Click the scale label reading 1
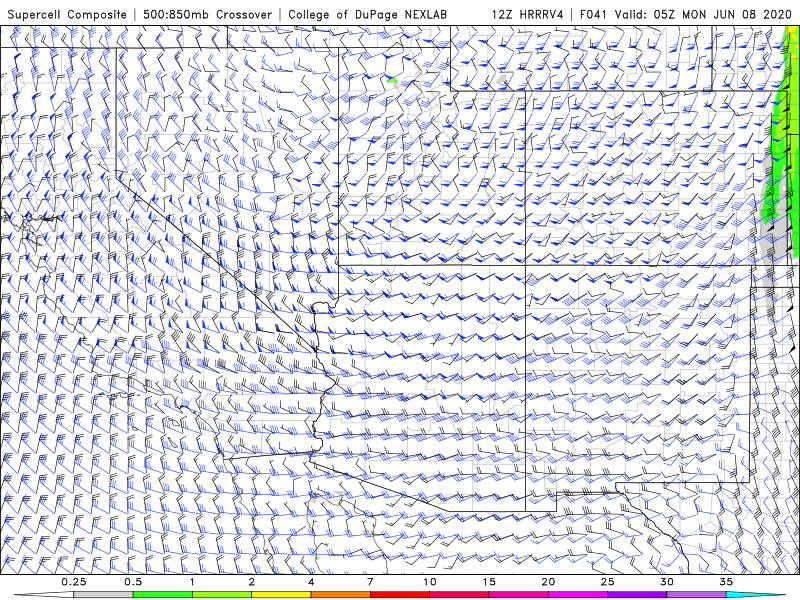 [x=192, y=582]
